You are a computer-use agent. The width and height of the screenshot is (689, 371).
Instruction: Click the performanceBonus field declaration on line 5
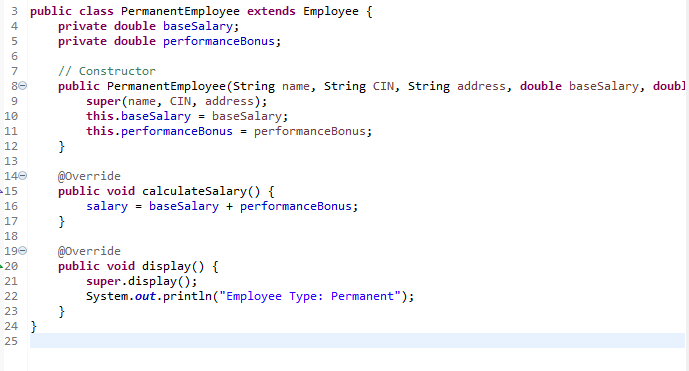point(219,41)
